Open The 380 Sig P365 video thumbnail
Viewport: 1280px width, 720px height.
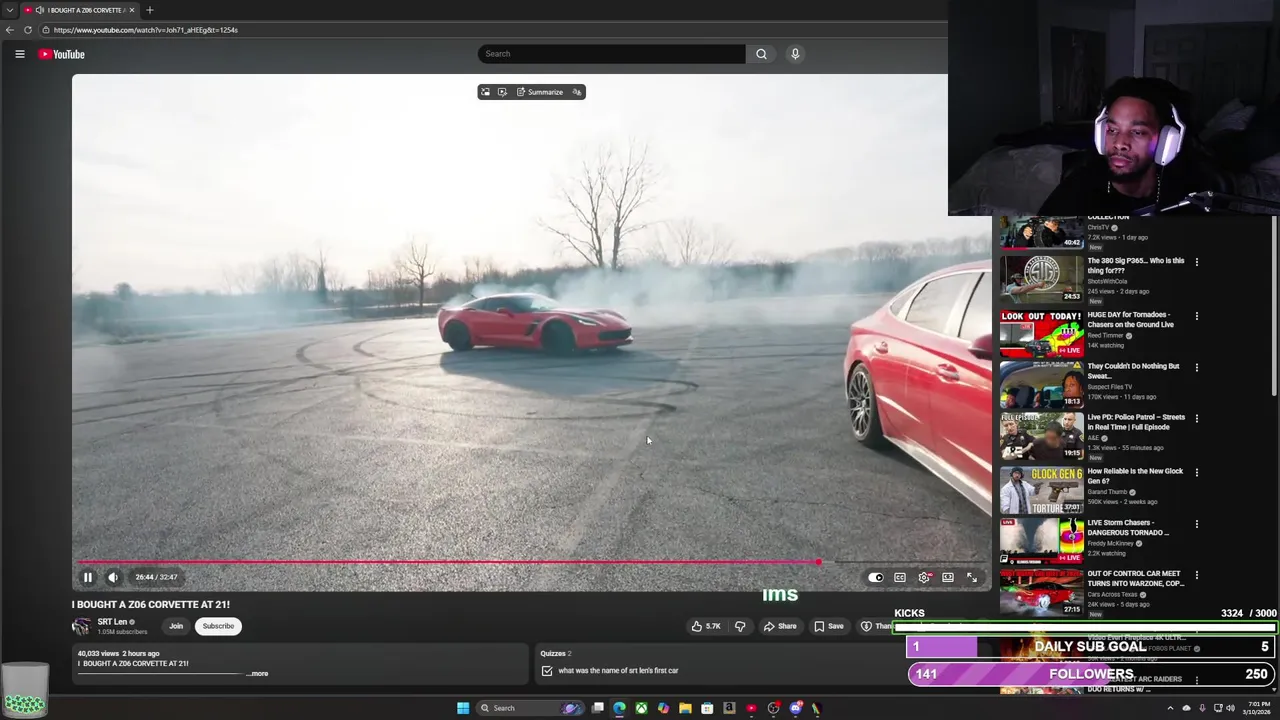pyautogui.click(x=1041, y=279)
